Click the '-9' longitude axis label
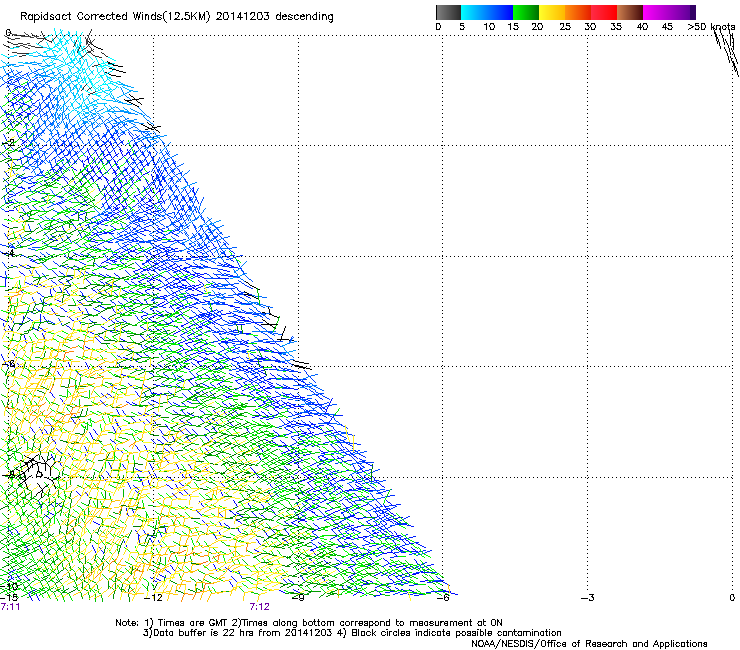 298,598
